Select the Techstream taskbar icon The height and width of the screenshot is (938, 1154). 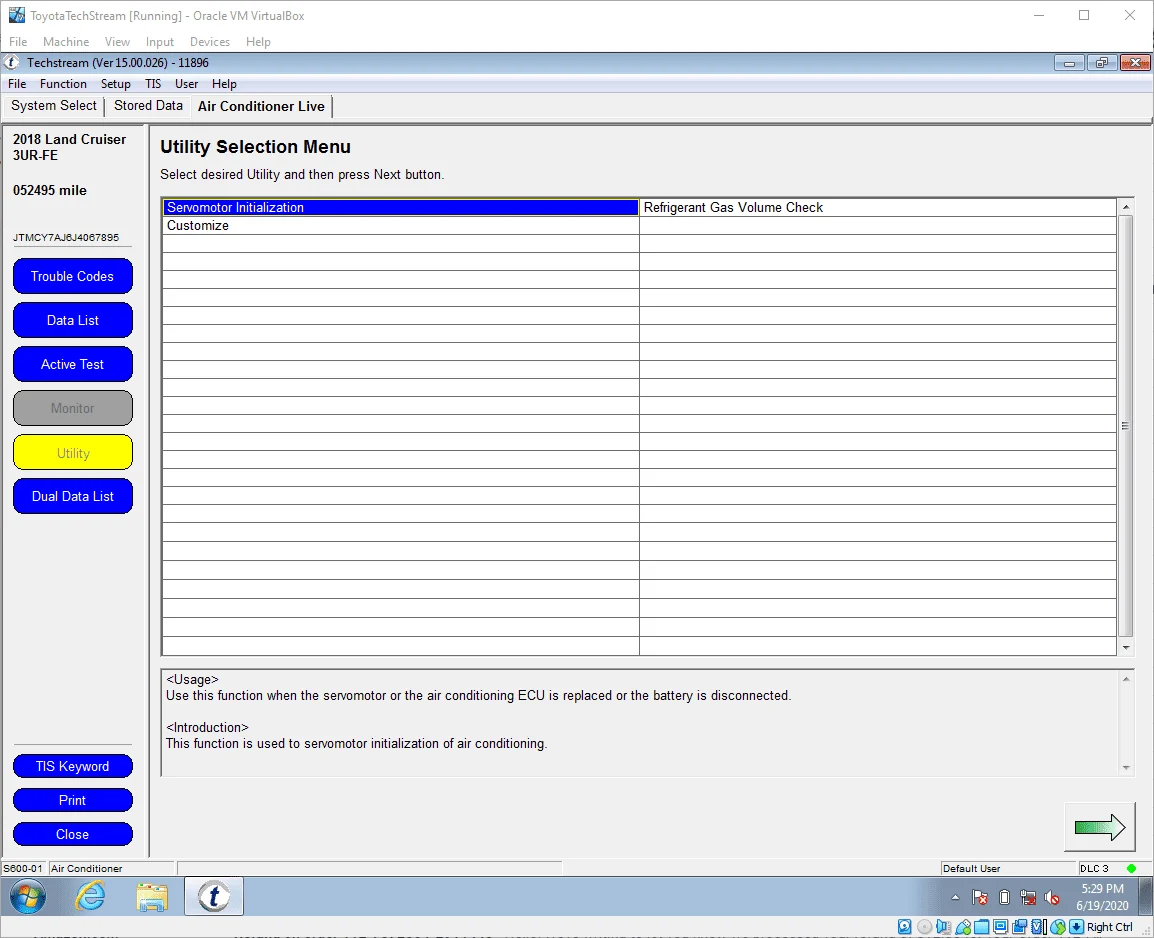(213, 897)
